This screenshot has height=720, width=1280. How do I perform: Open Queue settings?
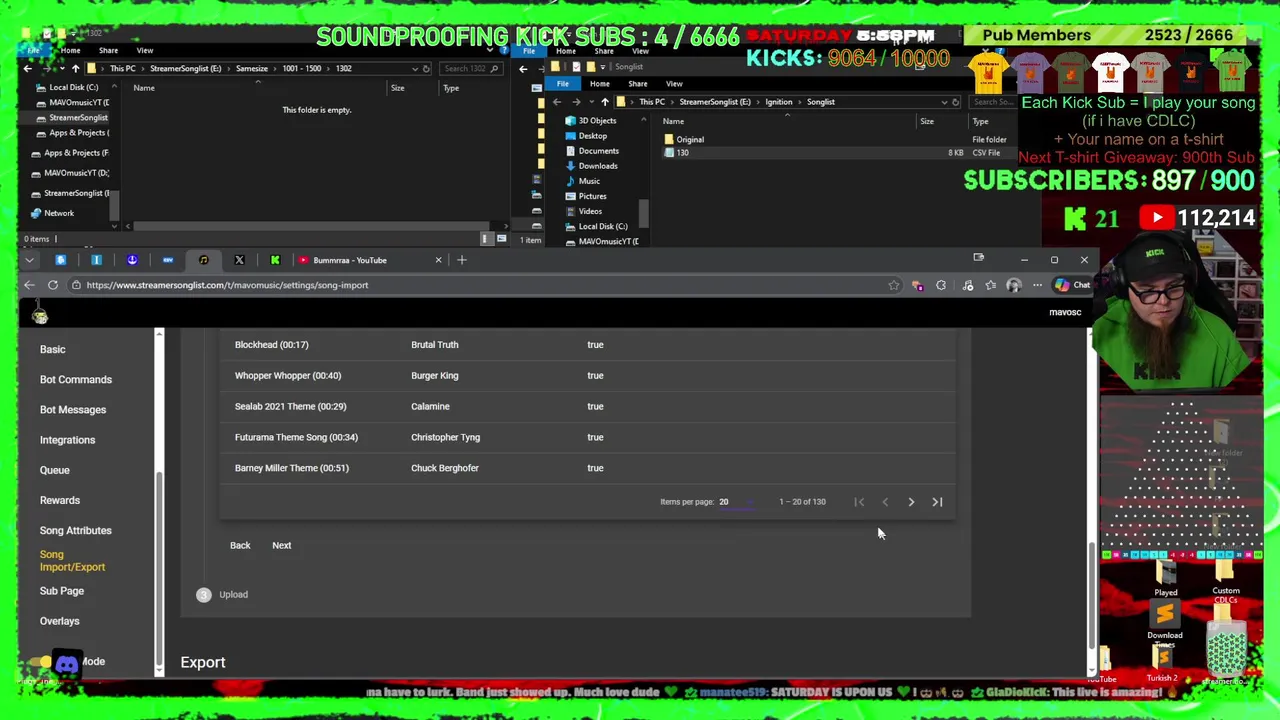click(x=55, y=470)
